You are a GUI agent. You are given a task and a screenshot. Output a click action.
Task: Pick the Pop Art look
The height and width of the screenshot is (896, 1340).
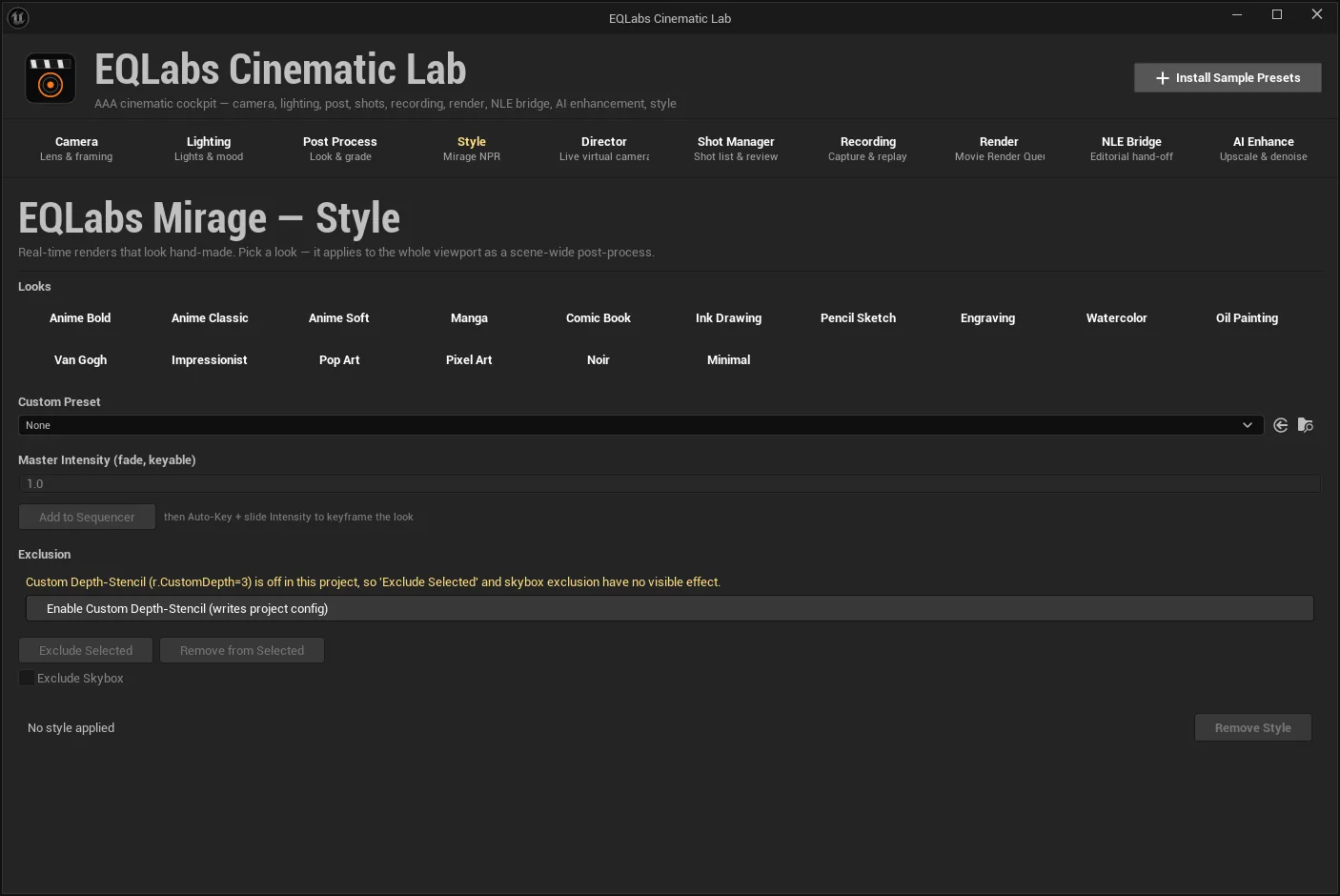pyautogui.click(x=339, y=360)
